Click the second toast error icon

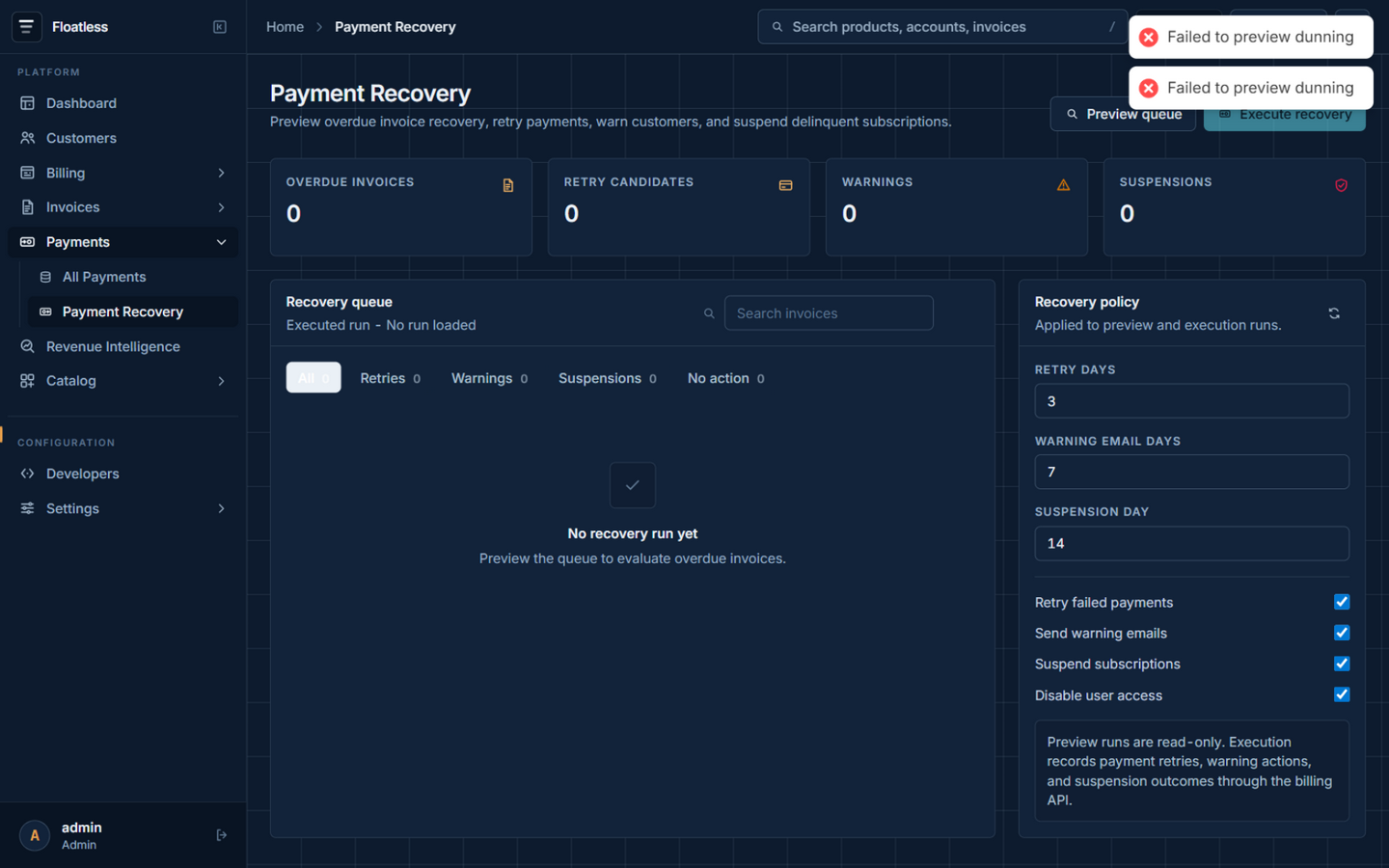pyautogui.click(x=1148, y=88)
